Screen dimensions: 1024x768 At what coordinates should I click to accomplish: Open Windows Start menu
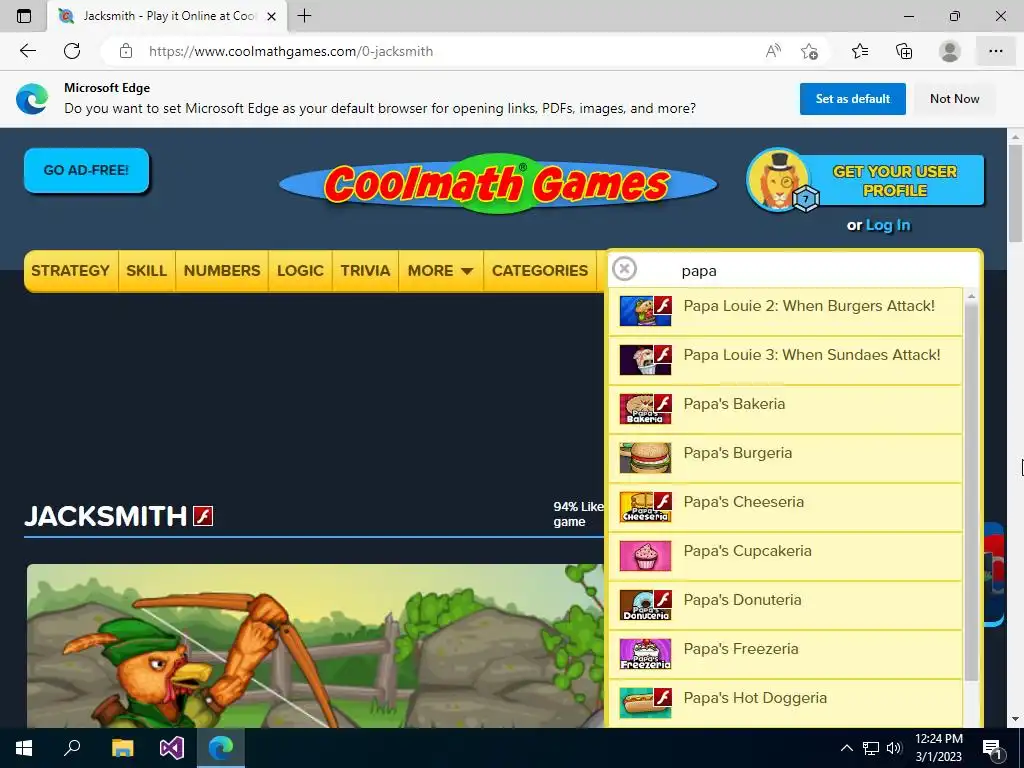[24, 748]
